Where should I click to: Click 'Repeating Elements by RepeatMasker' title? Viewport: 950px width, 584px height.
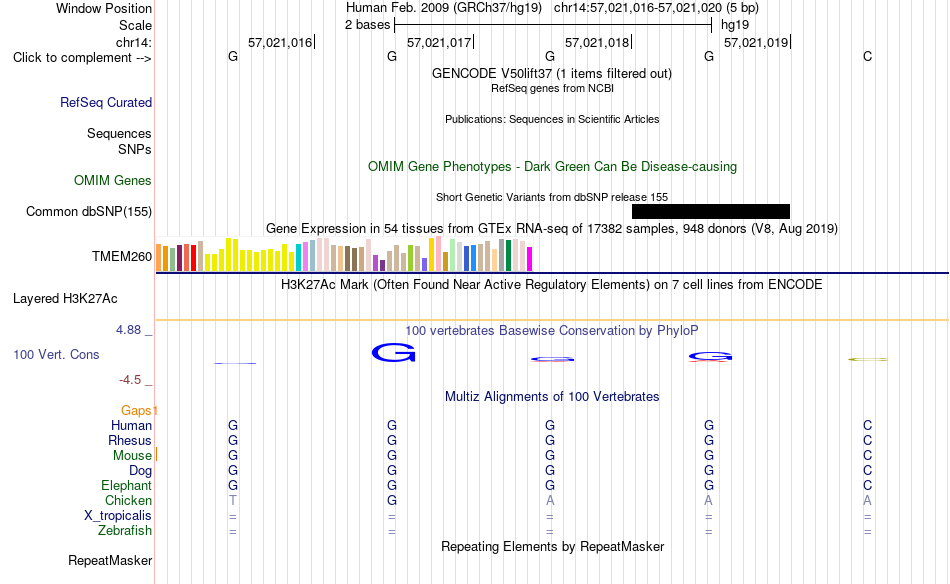tap(553, 546)
